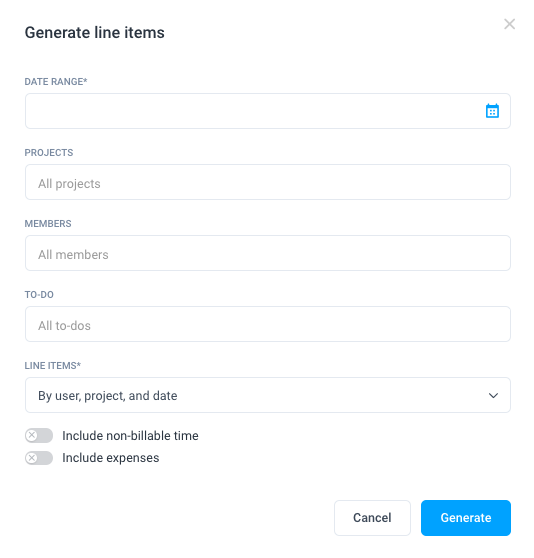Focus the Date Range input field

[x=268, y=111]
